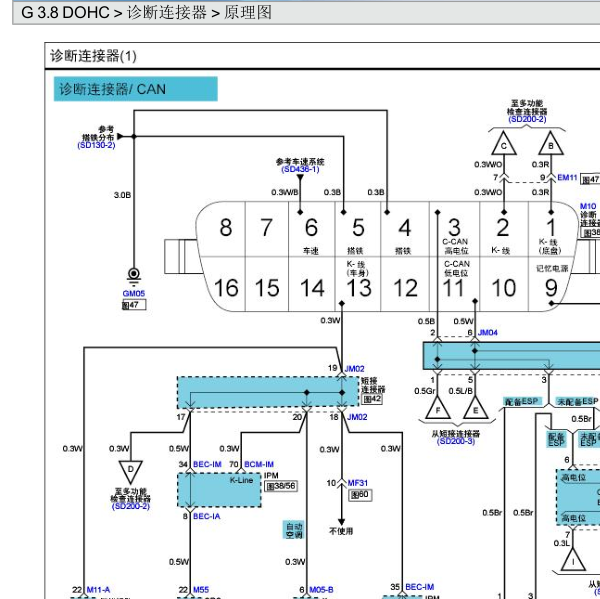This screenshot has height=599, width=600.
Task: Select pin 13 K-线 车身 on connector
Action: click(x=357, y=283)
